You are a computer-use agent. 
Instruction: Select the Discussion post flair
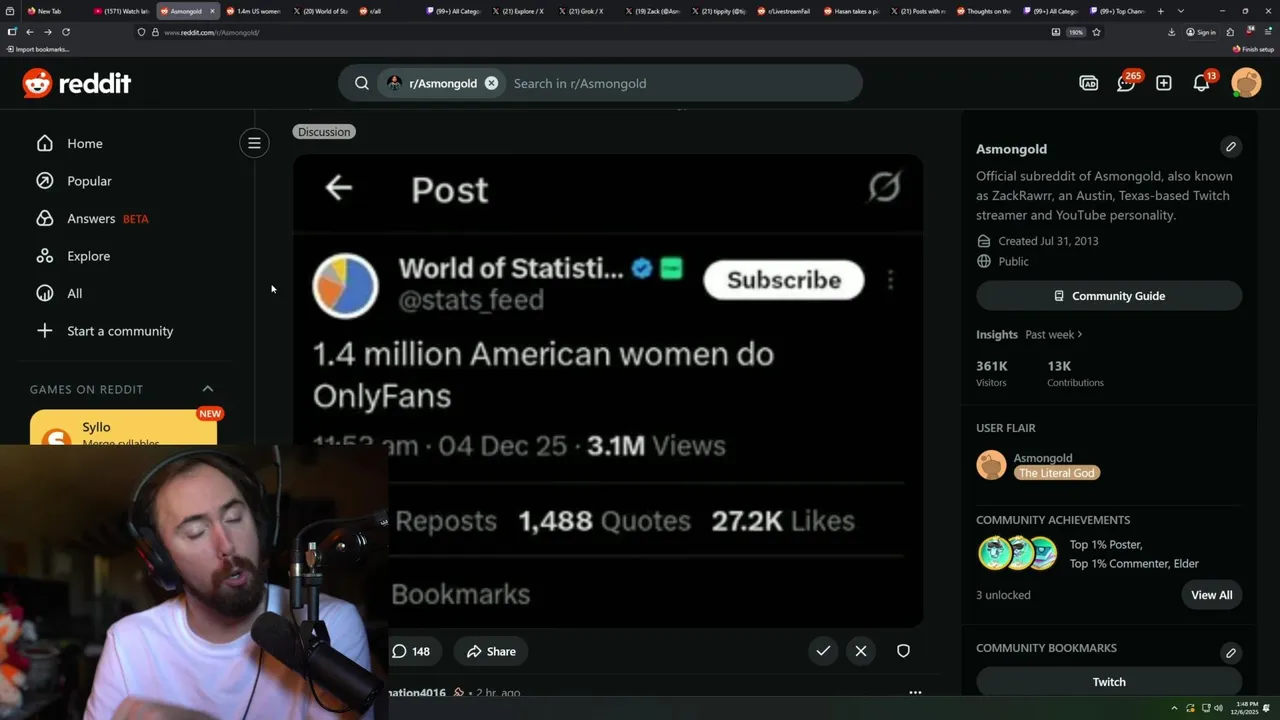[324, 132]
